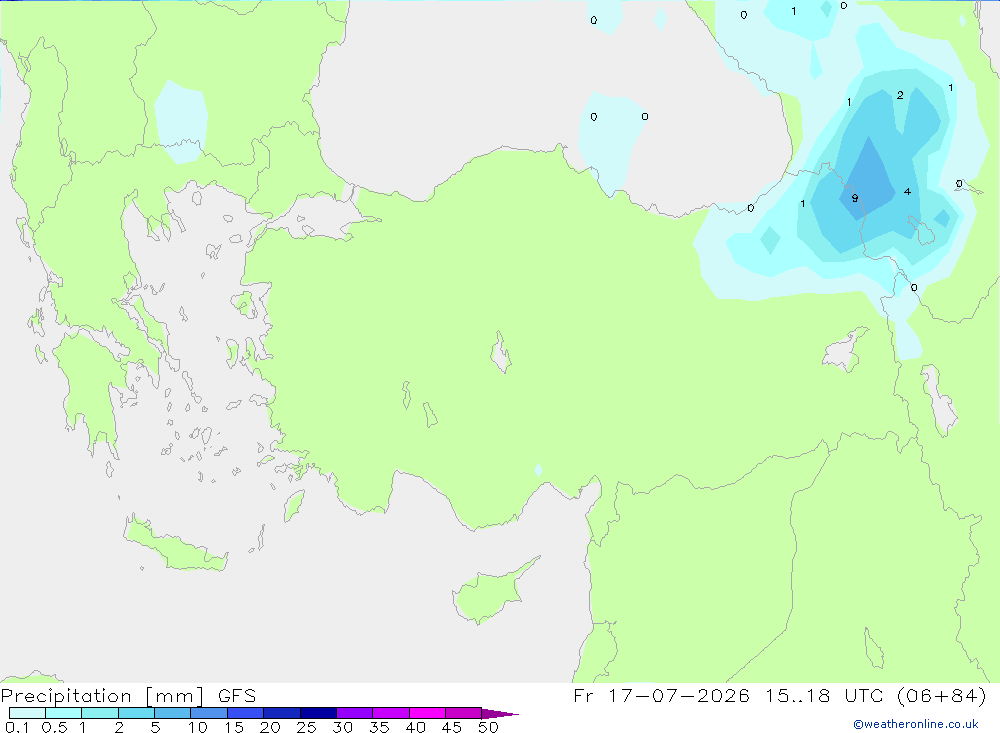
Task: Select the 15–20 mm dark blue swatch
Action: [x=246, y=713]
